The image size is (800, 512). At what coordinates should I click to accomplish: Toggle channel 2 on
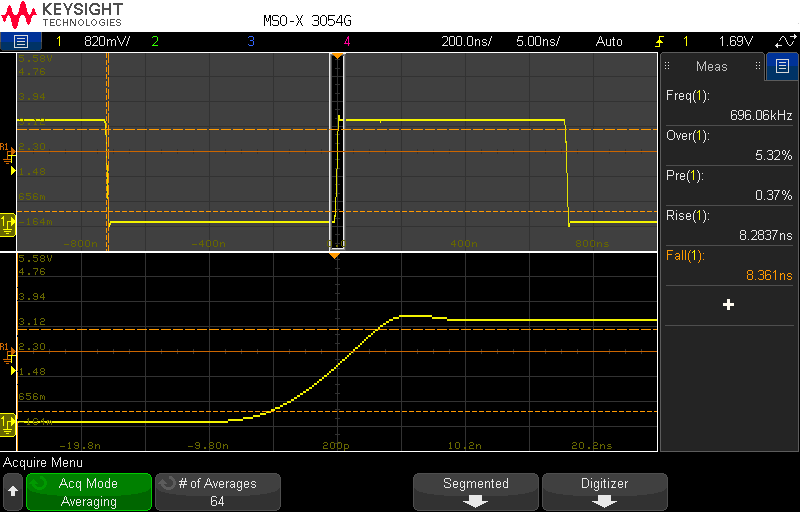tap(155, 41)
